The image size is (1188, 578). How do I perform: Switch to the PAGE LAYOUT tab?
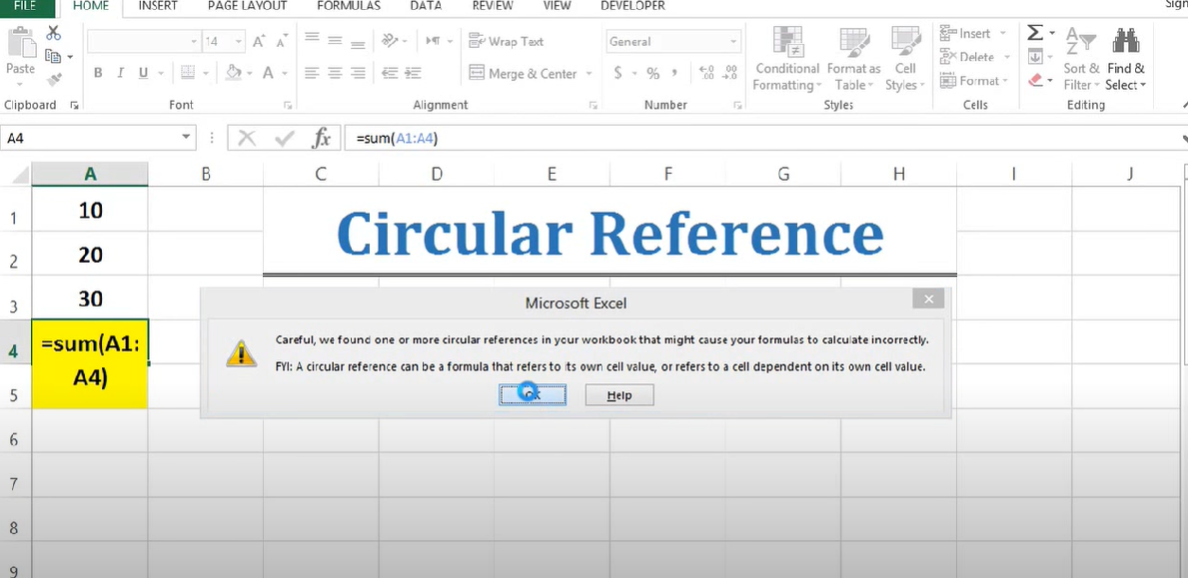tap(247, 6)
